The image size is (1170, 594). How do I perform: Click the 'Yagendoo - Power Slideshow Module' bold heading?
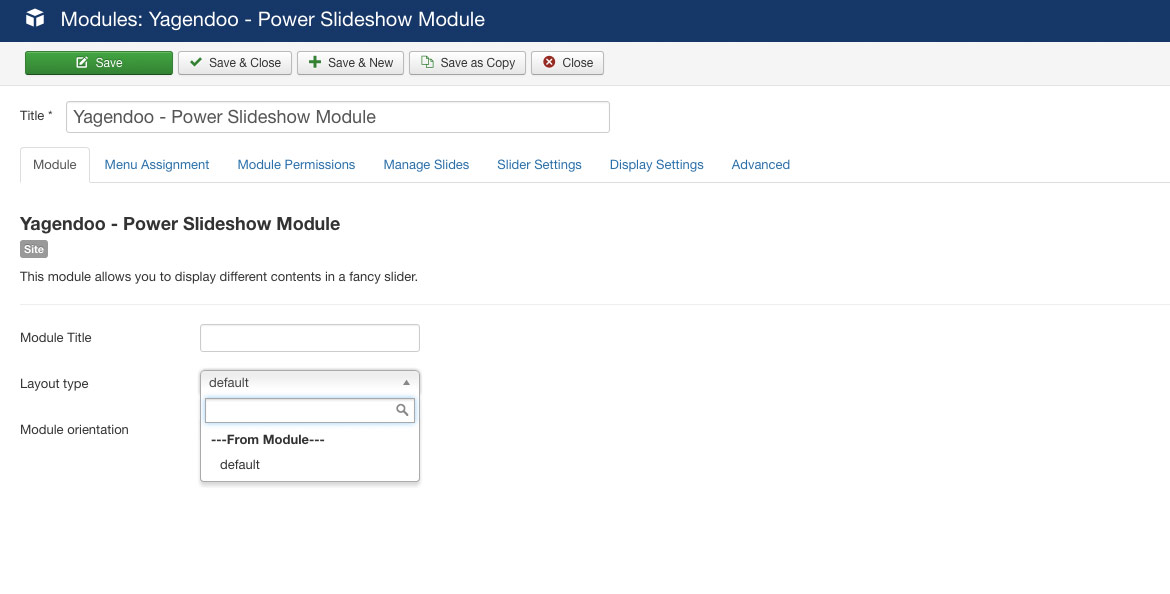click(x=180, y=224)
